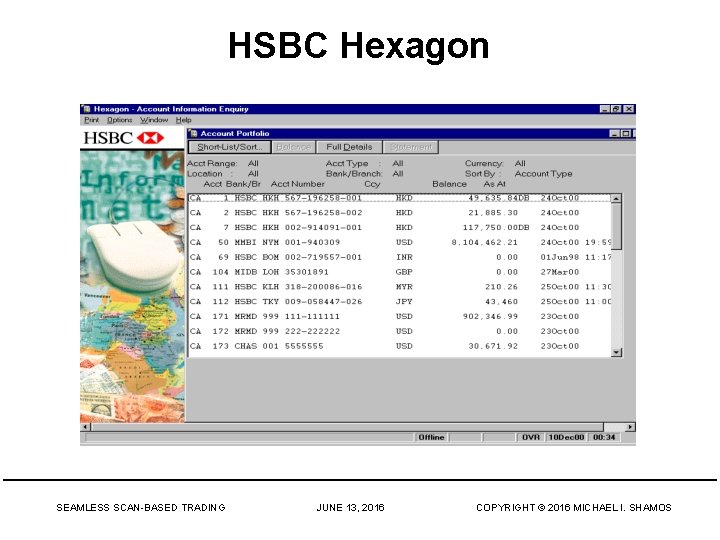Click the As At column header
This screenshot has width=720, height=540.
(x=494, y=184)
